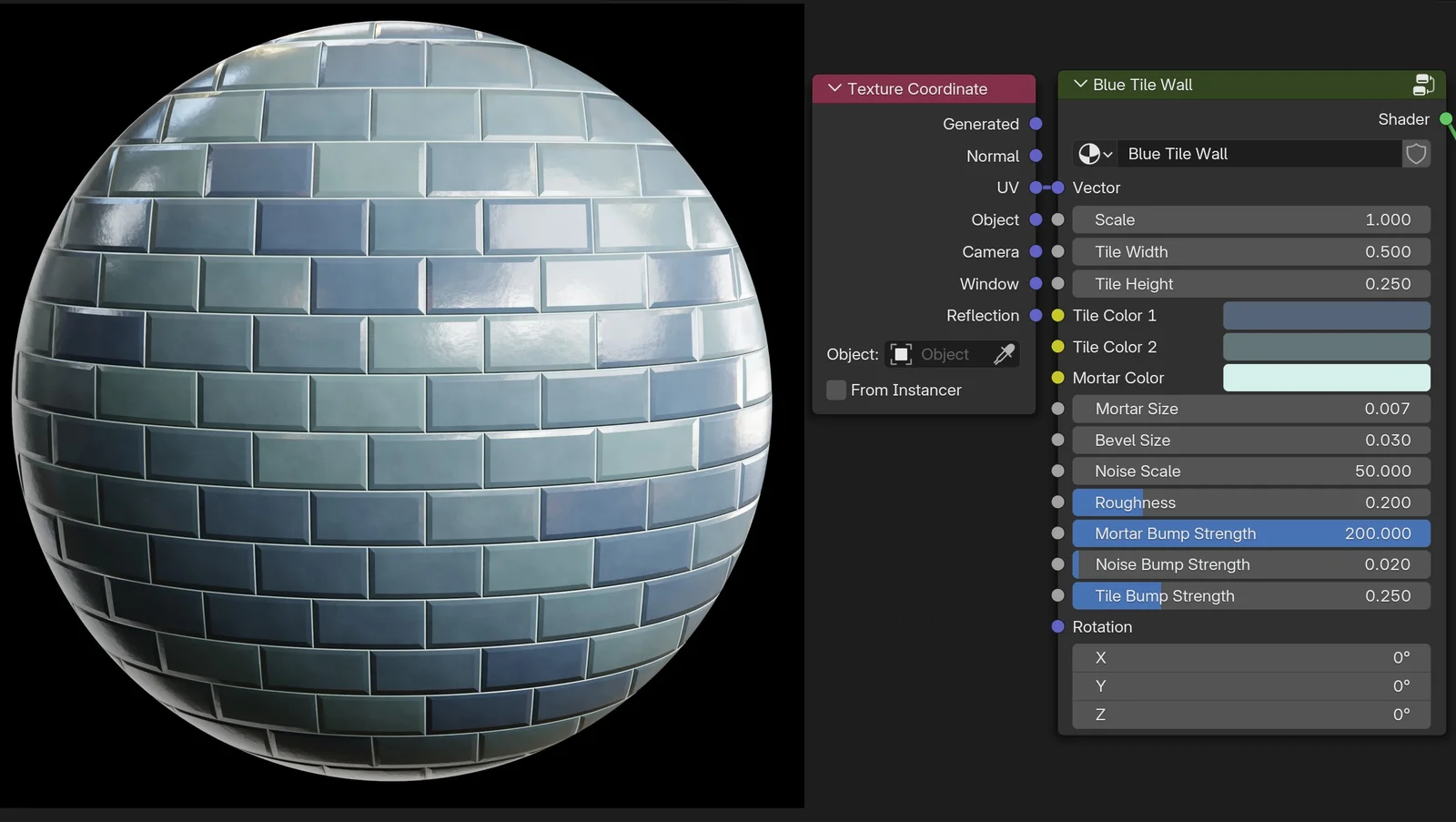
Task: Toggle the fake user shield for Blue Tile Wall
Action: tap(1416, 154)
